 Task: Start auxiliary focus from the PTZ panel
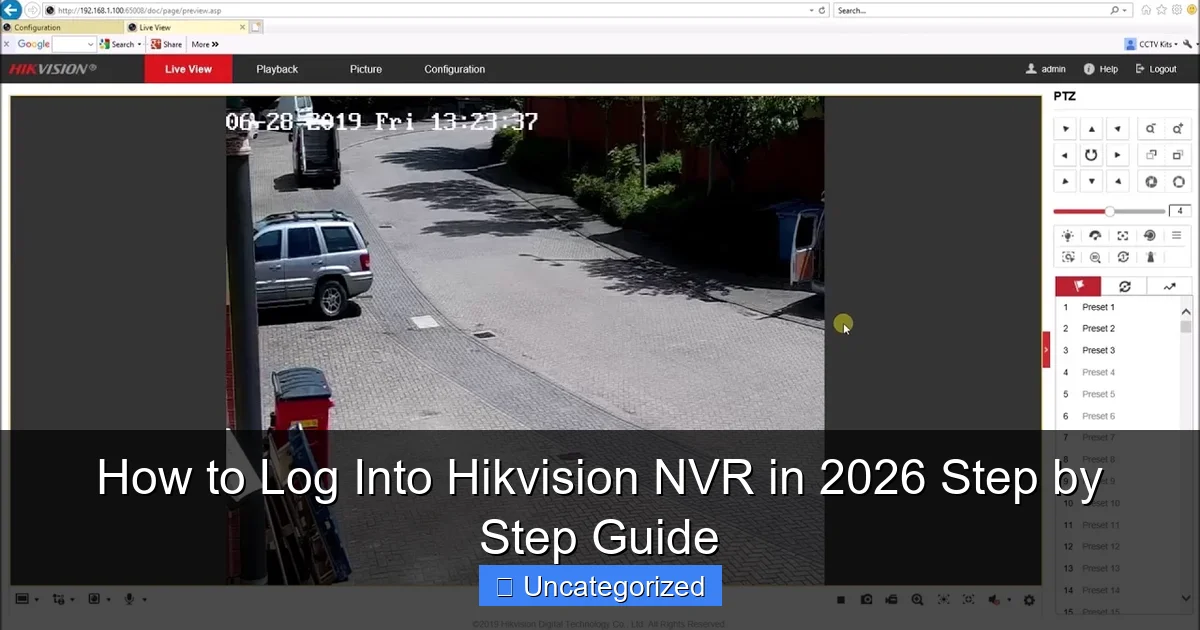[1122, 235]
